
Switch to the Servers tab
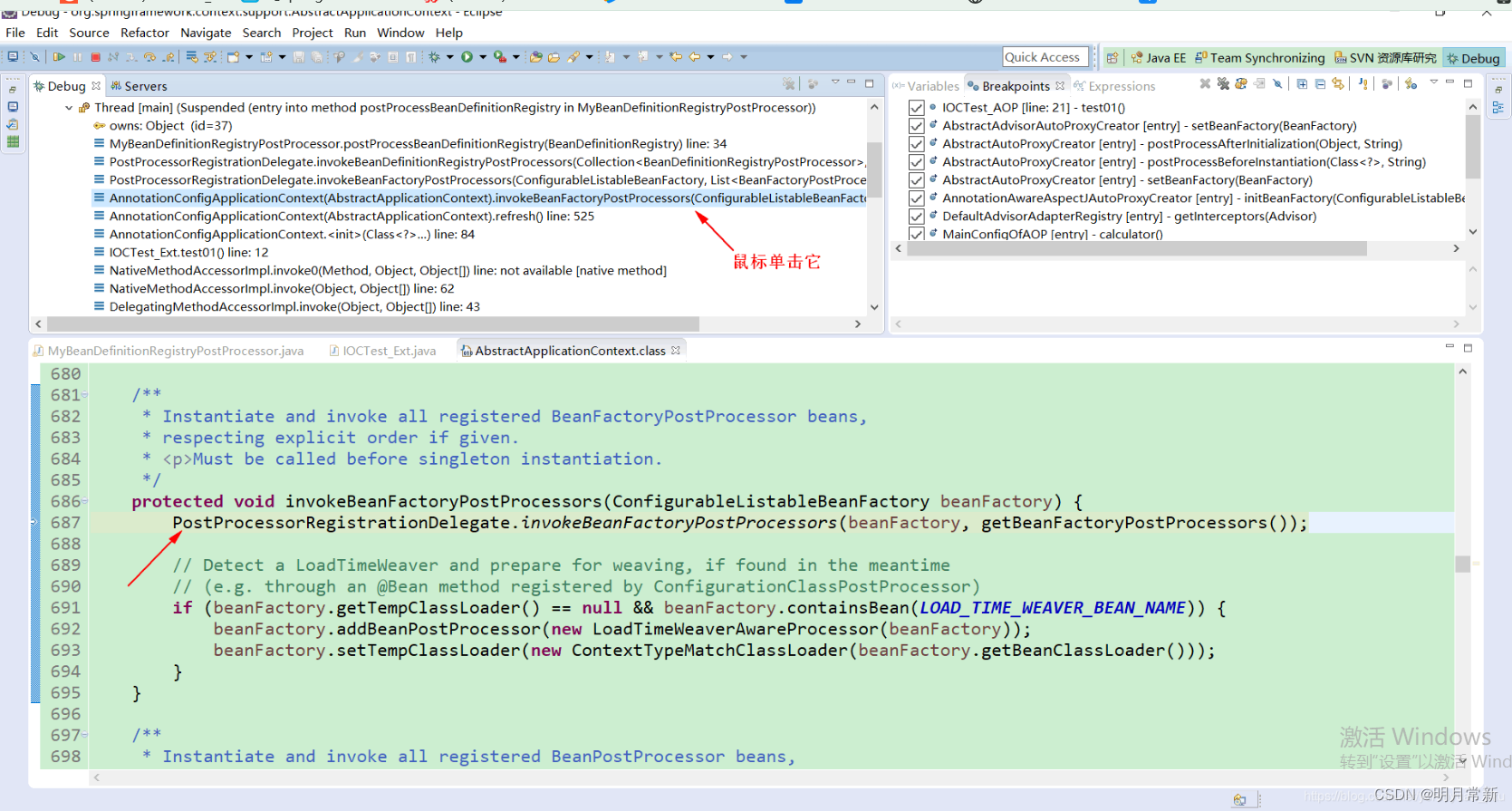click(x=139, y=86)
